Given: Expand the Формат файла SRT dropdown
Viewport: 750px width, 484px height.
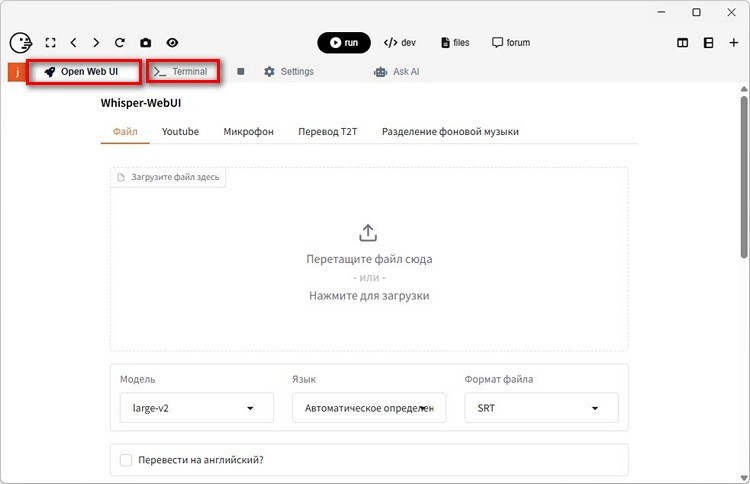Looking at the screenshot, I should coord(541,408).
